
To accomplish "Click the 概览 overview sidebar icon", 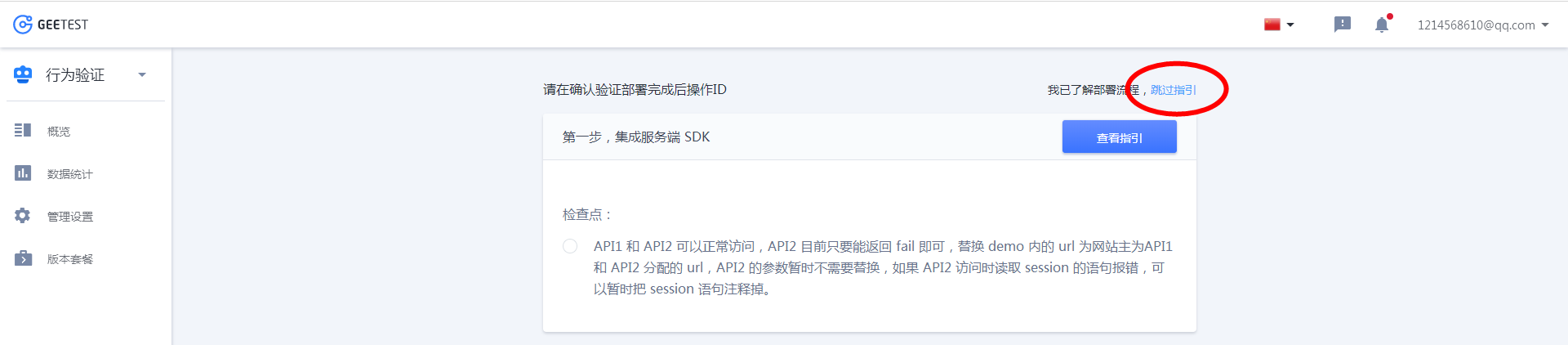I will point(23,131).
